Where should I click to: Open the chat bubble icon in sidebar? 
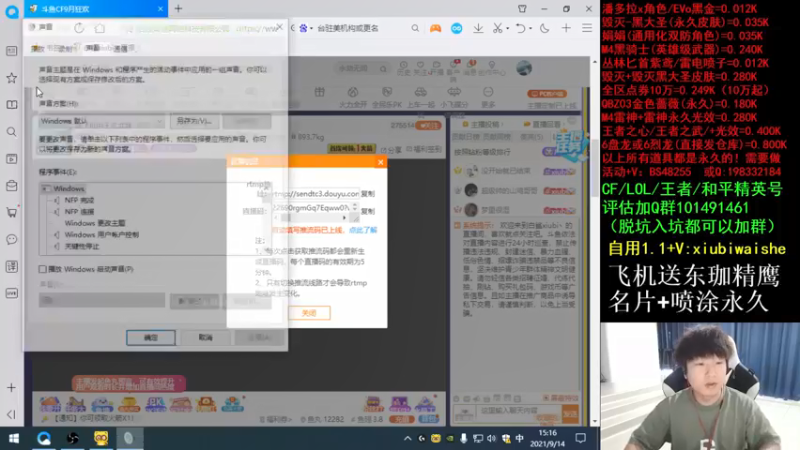click(11, 239)
